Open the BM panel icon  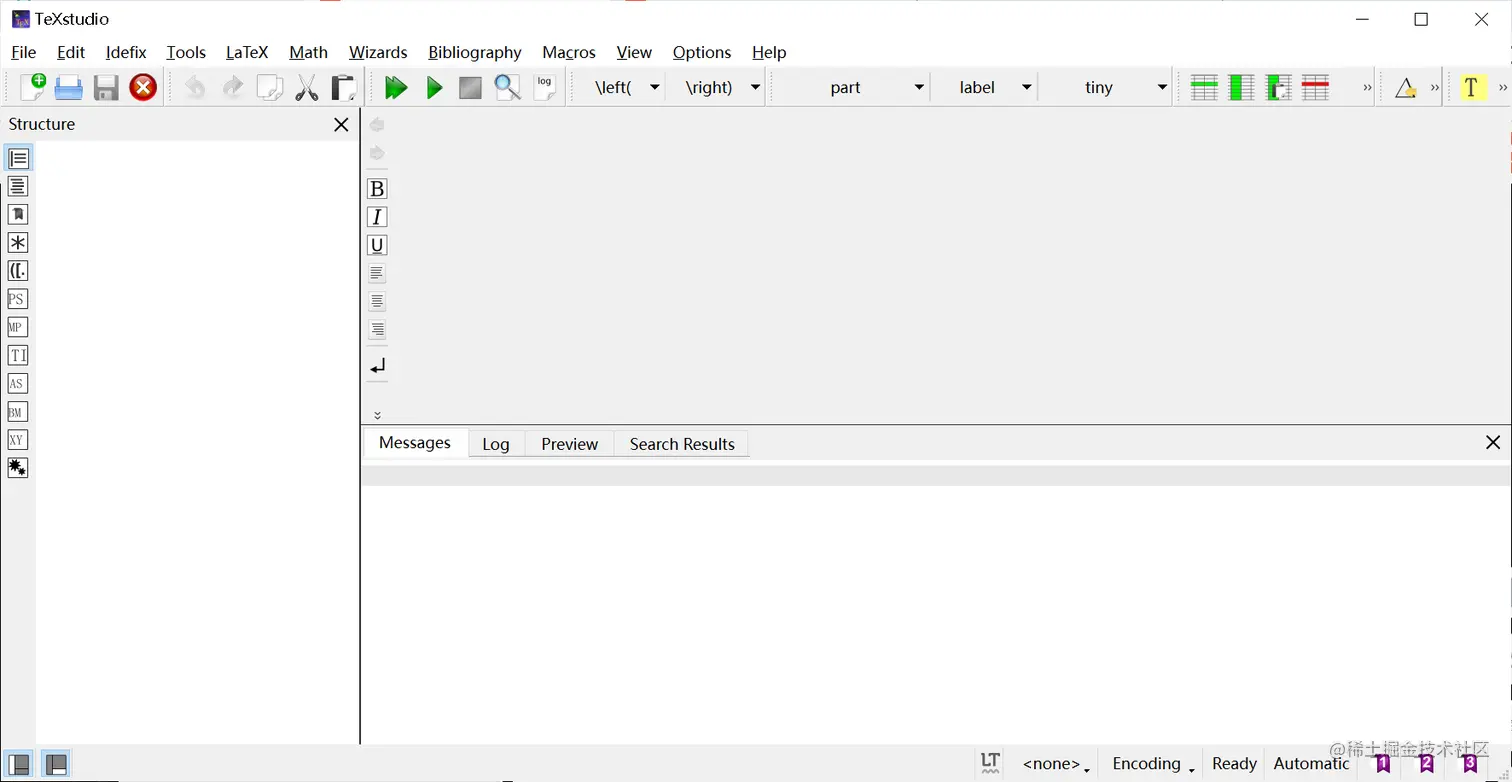(18, 412)
